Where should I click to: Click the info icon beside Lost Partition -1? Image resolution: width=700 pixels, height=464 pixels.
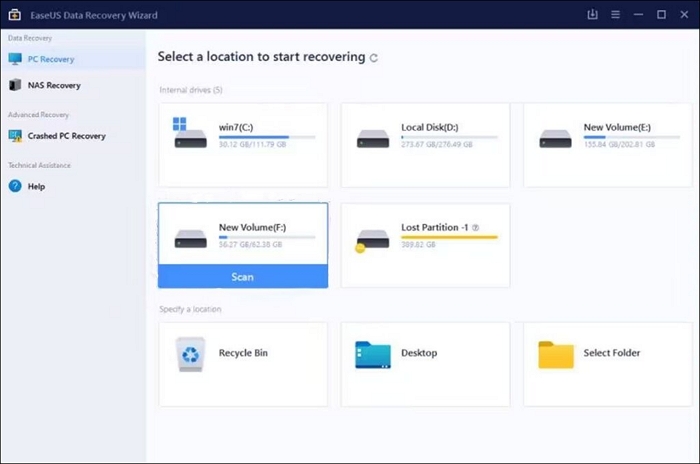coord(475,227)
